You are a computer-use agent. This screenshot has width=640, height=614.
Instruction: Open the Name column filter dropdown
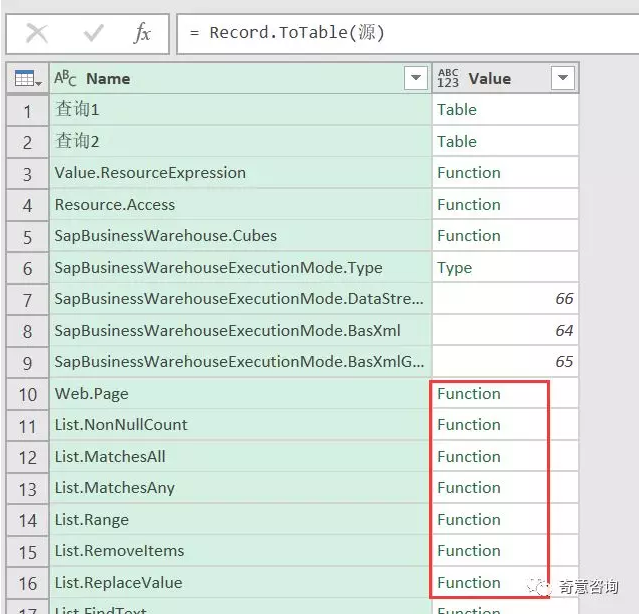pos(416,78)
